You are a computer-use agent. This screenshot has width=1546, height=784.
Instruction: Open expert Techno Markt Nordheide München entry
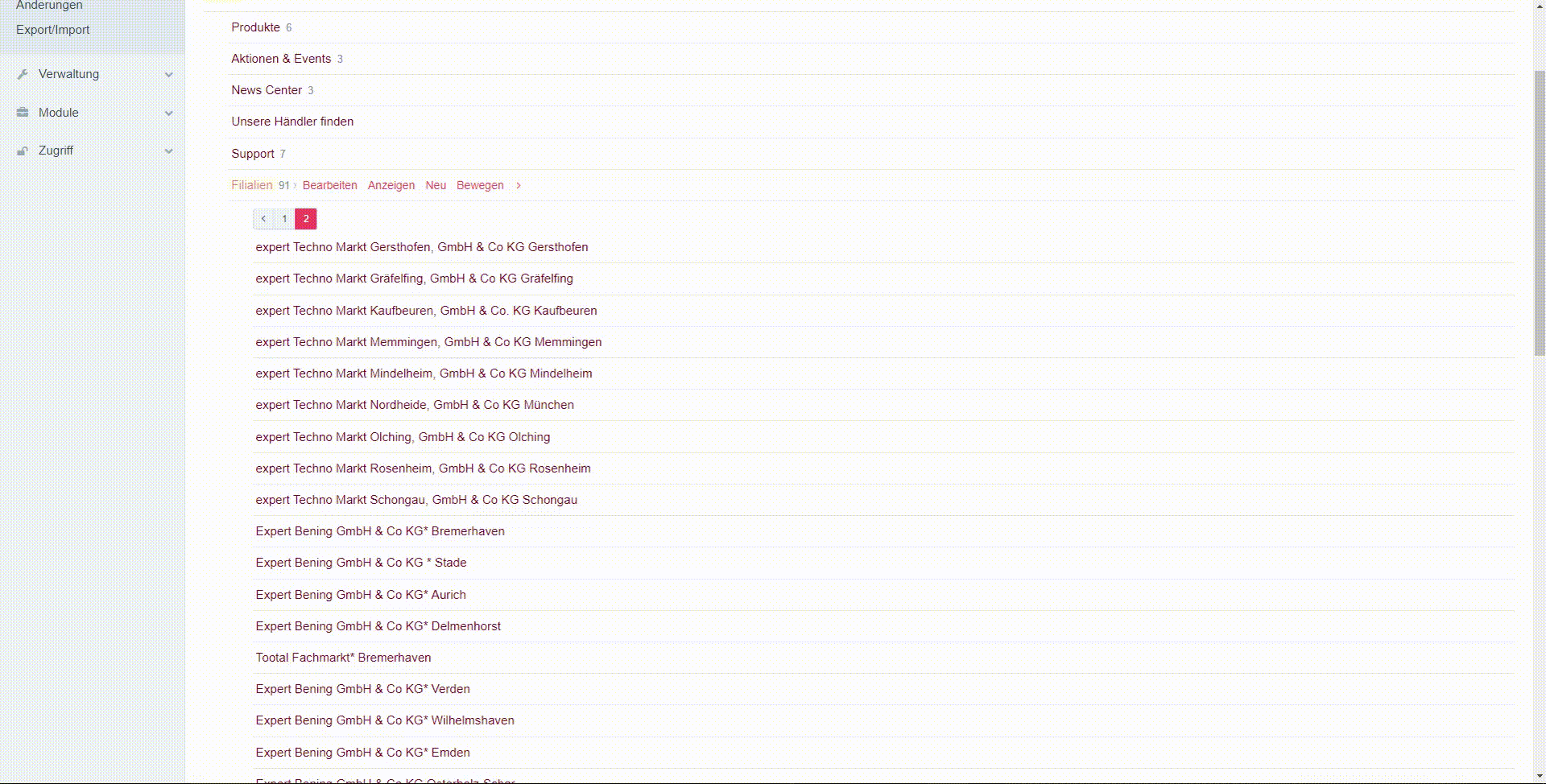click(x=415, y=405)
